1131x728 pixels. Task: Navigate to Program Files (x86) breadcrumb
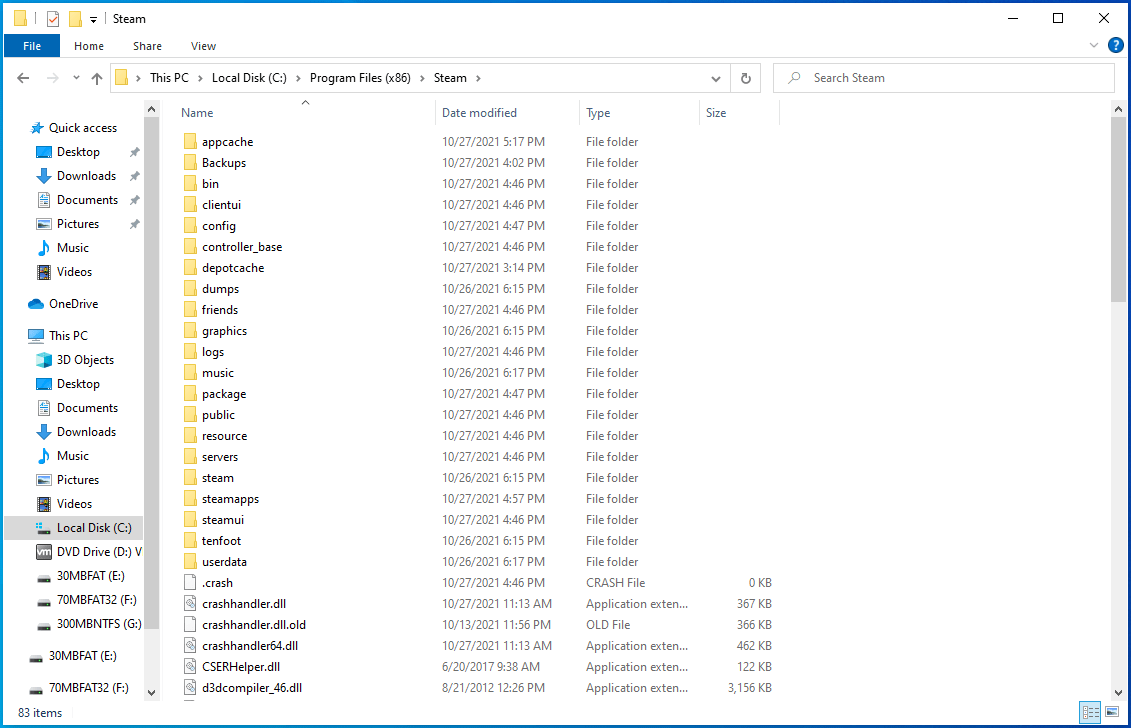(x=364, y=78)
